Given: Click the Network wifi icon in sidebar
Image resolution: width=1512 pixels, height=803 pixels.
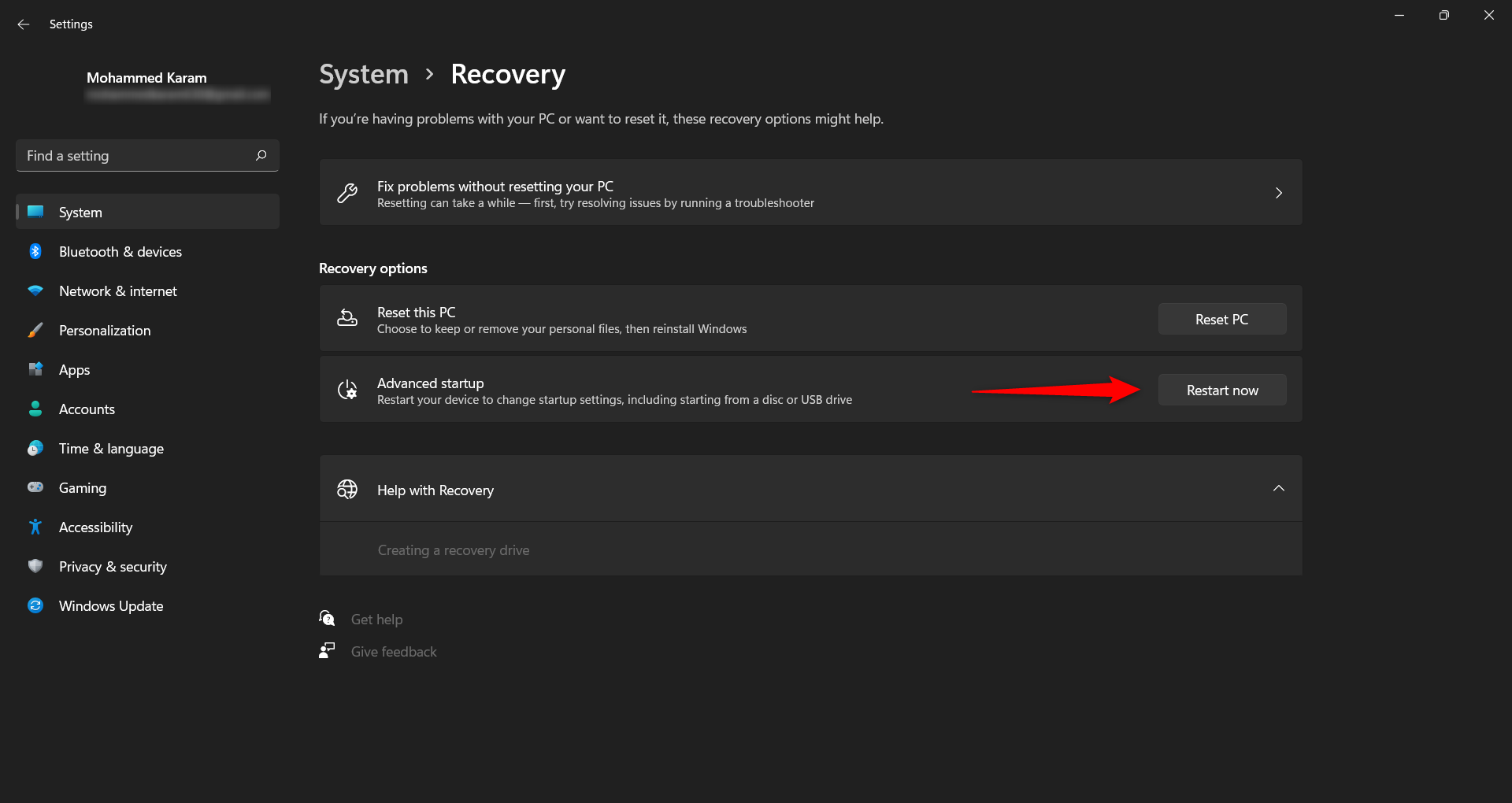Looking at the screenshot, I should (35, 290).
